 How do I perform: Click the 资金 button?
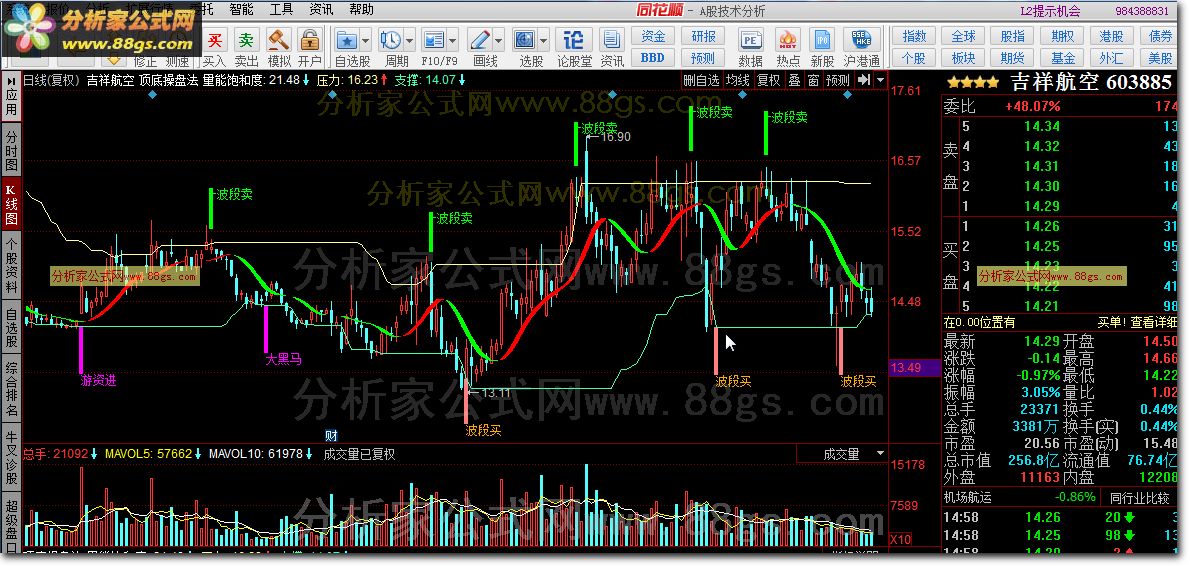(x=653, y=36)
